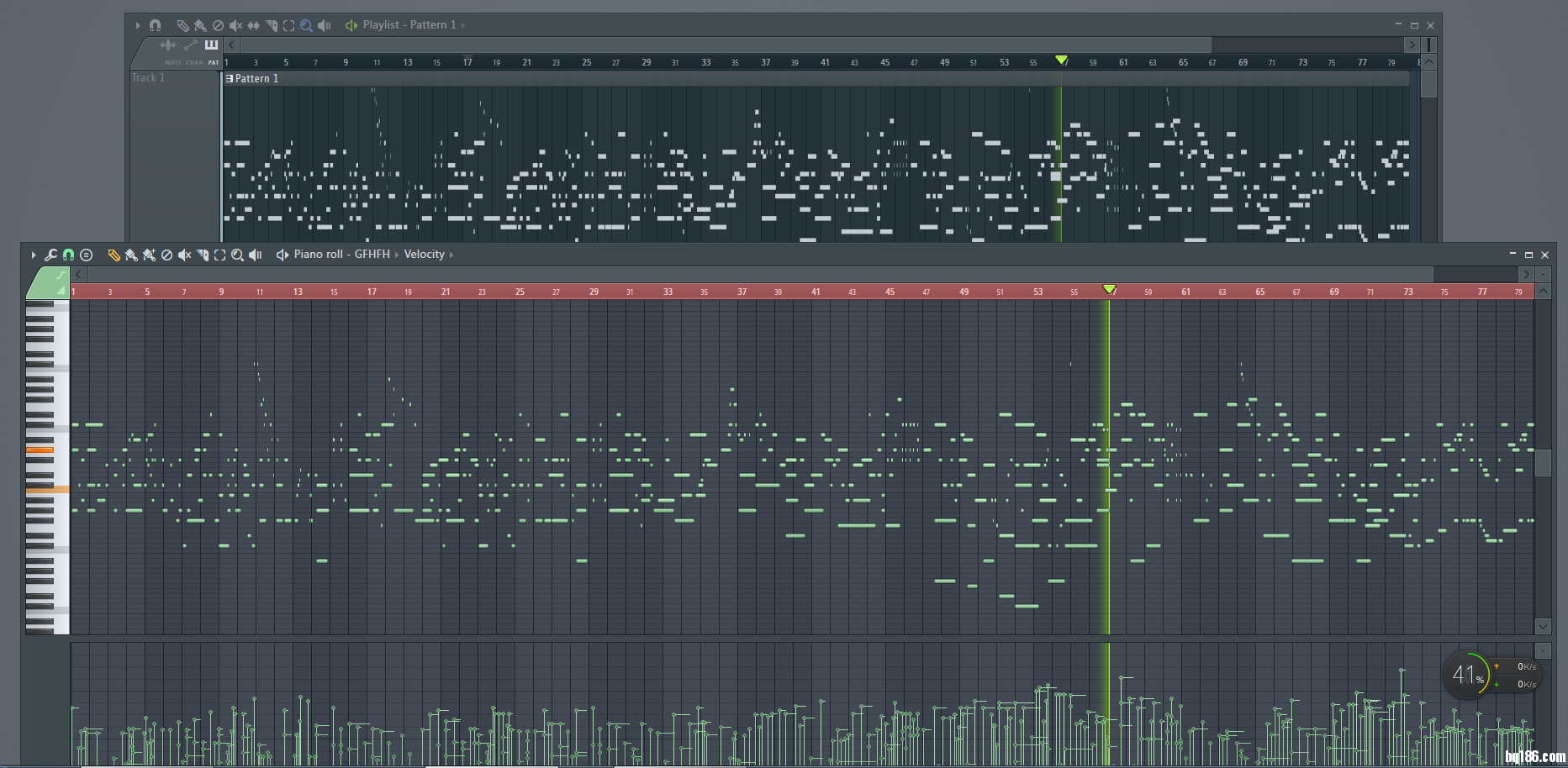
Task: Select Playlist draw pencil tool
Action: coord(182,25)
